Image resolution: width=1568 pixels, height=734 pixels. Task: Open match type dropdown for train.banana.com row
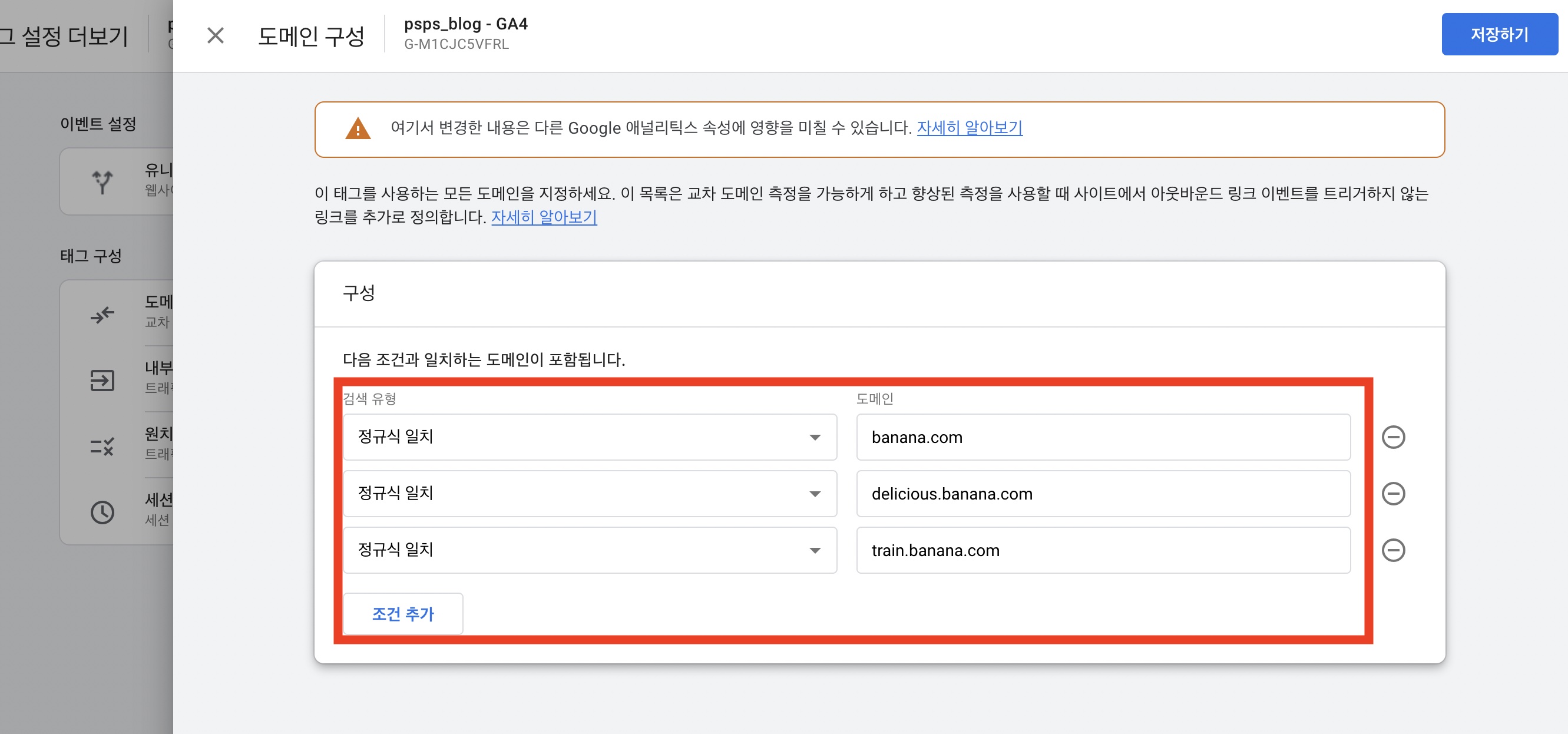tap(589, 550)
